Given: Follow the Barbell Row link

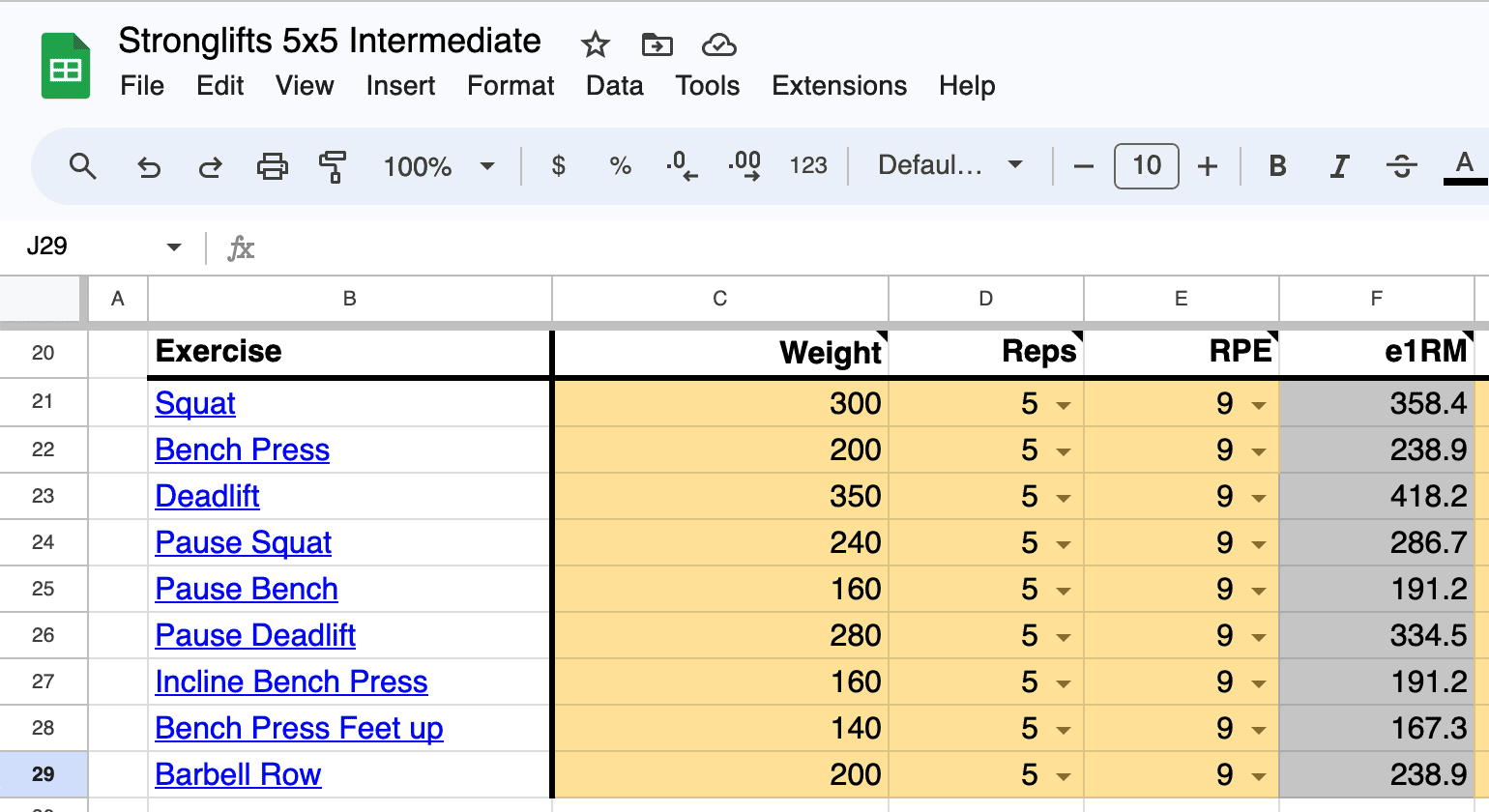Looking at the screenshot, I should (x=238, y=774).
